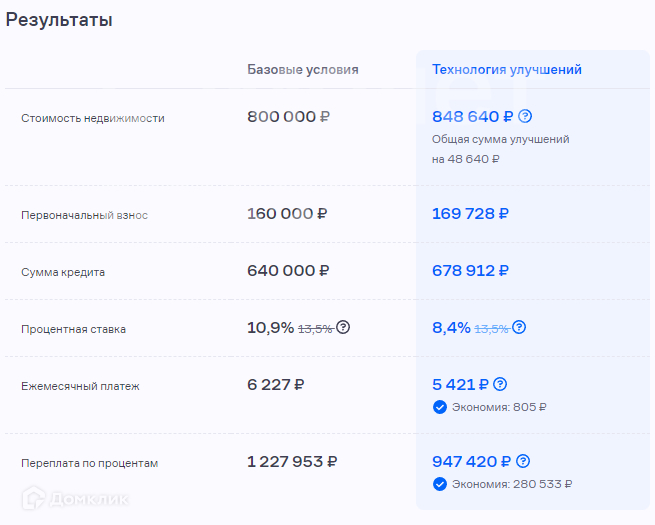
Task: Click help icon beside 10,9% base rate
Action: 343,327
